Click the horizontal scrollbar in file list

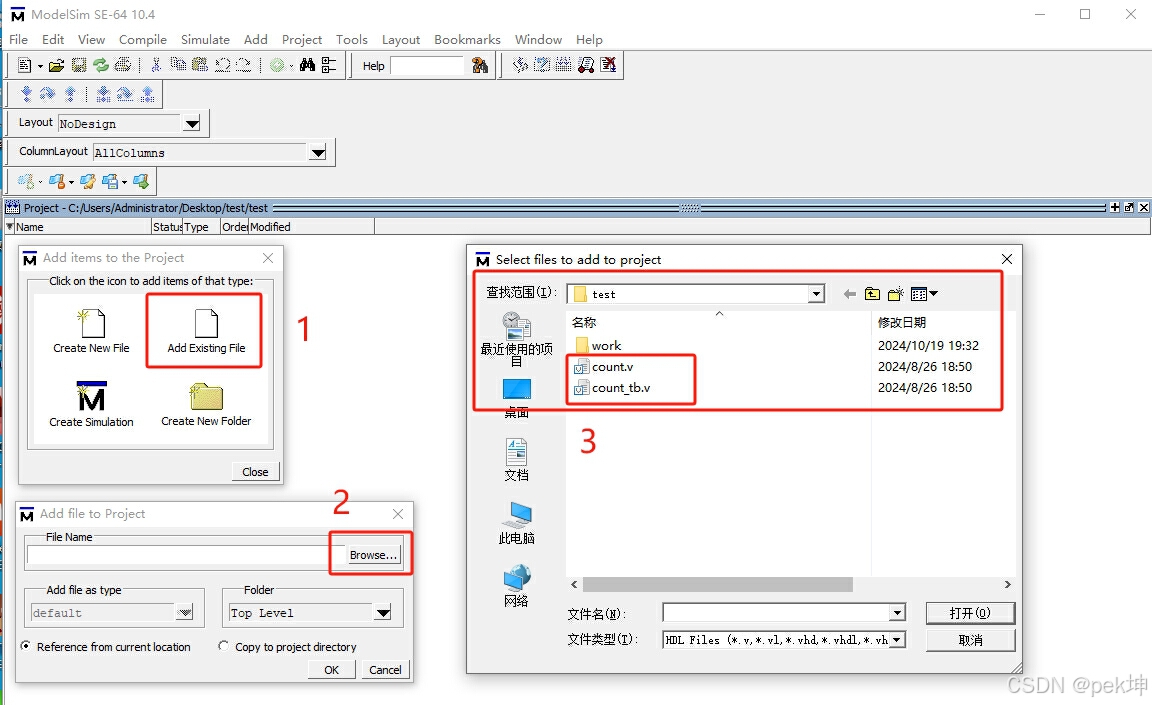click(717, 585)
